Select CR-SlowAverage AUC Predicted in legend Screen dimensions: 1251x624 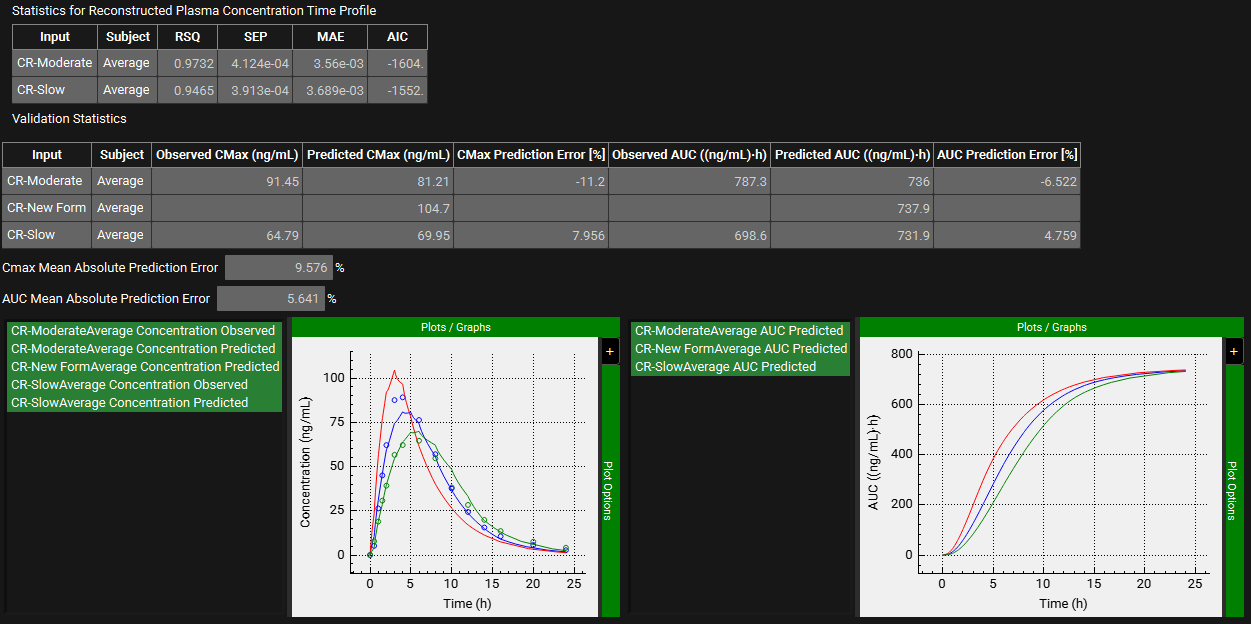pyautogui.click(x=725, y=367)
